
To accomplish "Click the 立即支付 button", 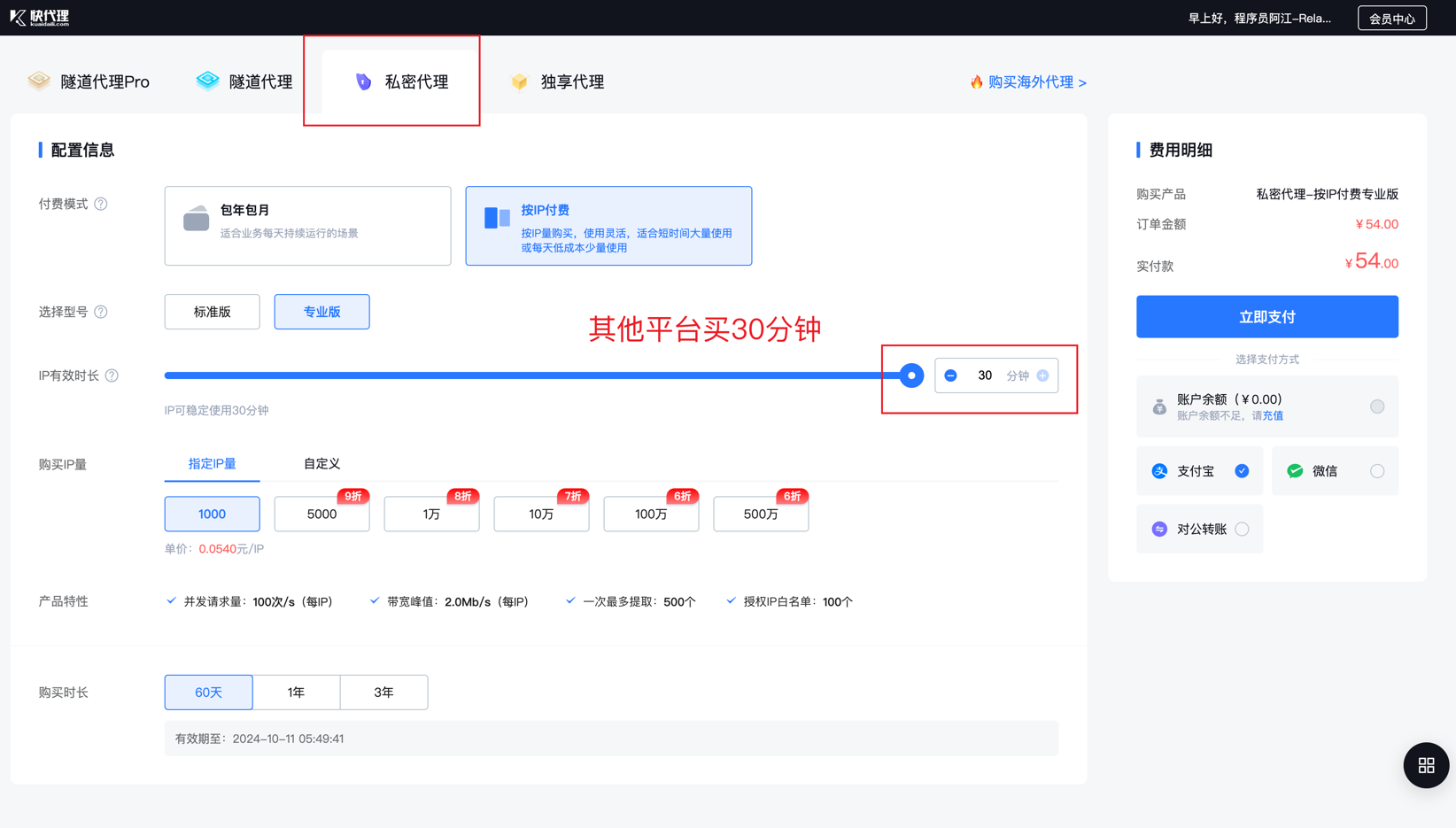I will pyautogui.click(x=1266, y=316).
